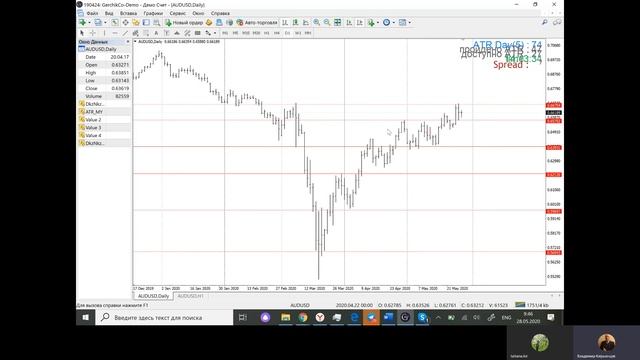
Task: Zoom out of the chart
Action: click(327, 22)
